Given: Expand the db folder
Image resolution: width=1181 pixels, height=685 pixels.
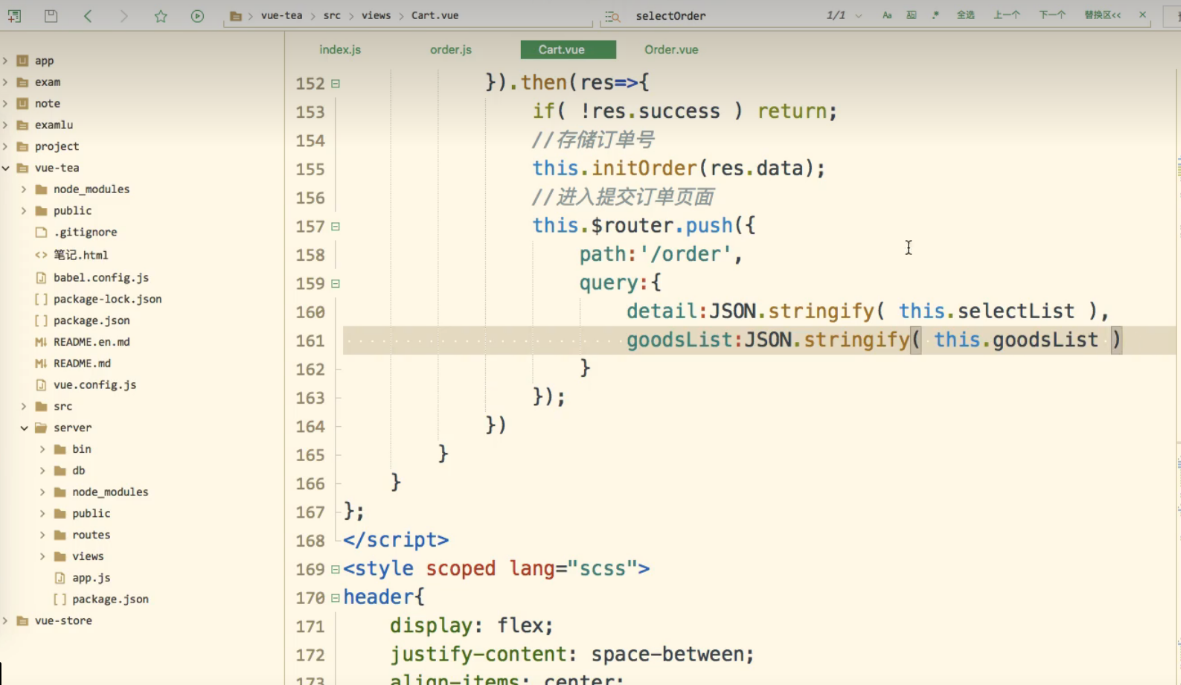Looking at the screenshot, I should point(43,471).
